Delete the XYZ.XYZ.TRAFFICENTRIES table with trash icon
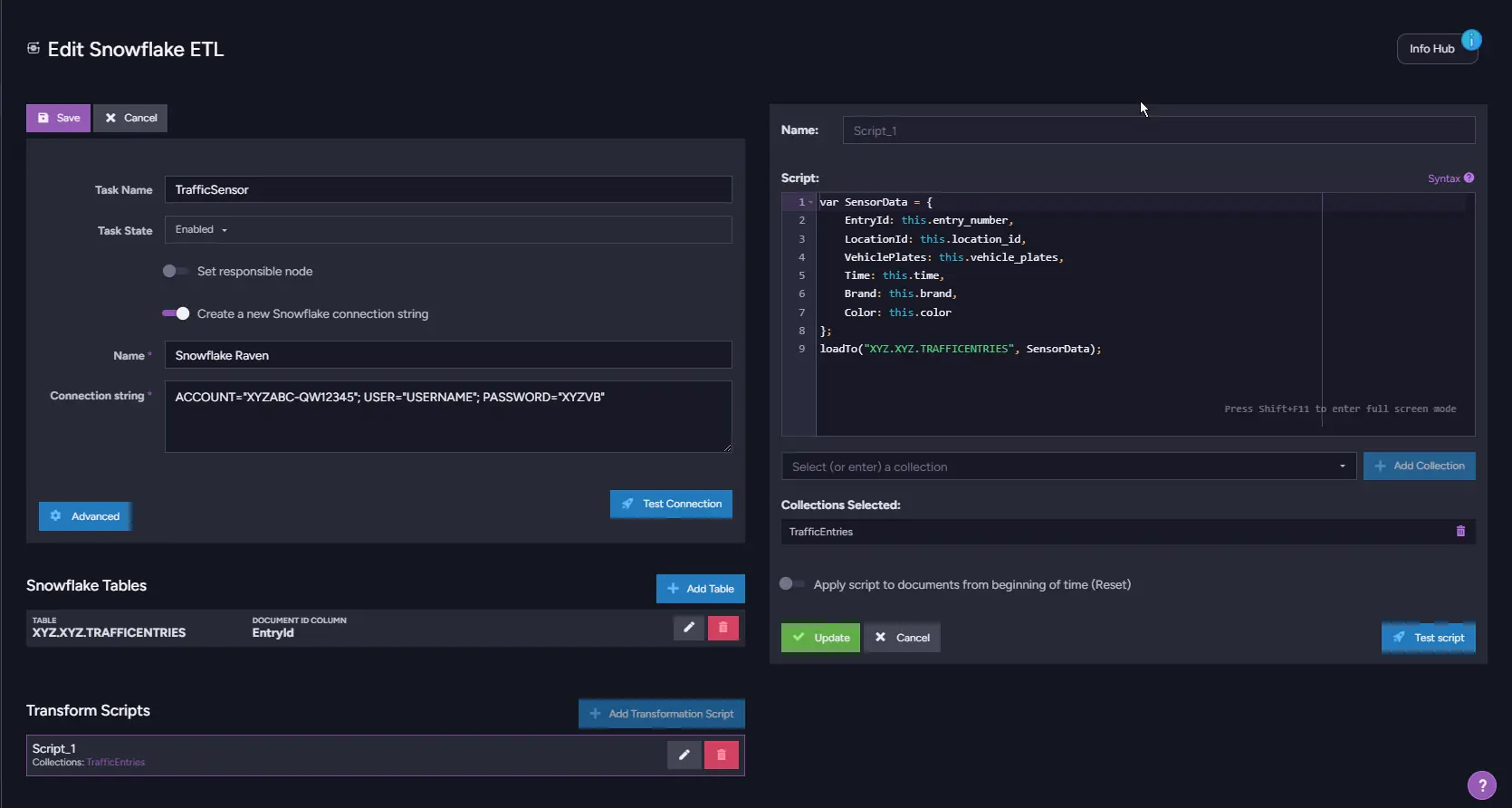The width and height of the screenshot is (1512, 808). point(723,627)
